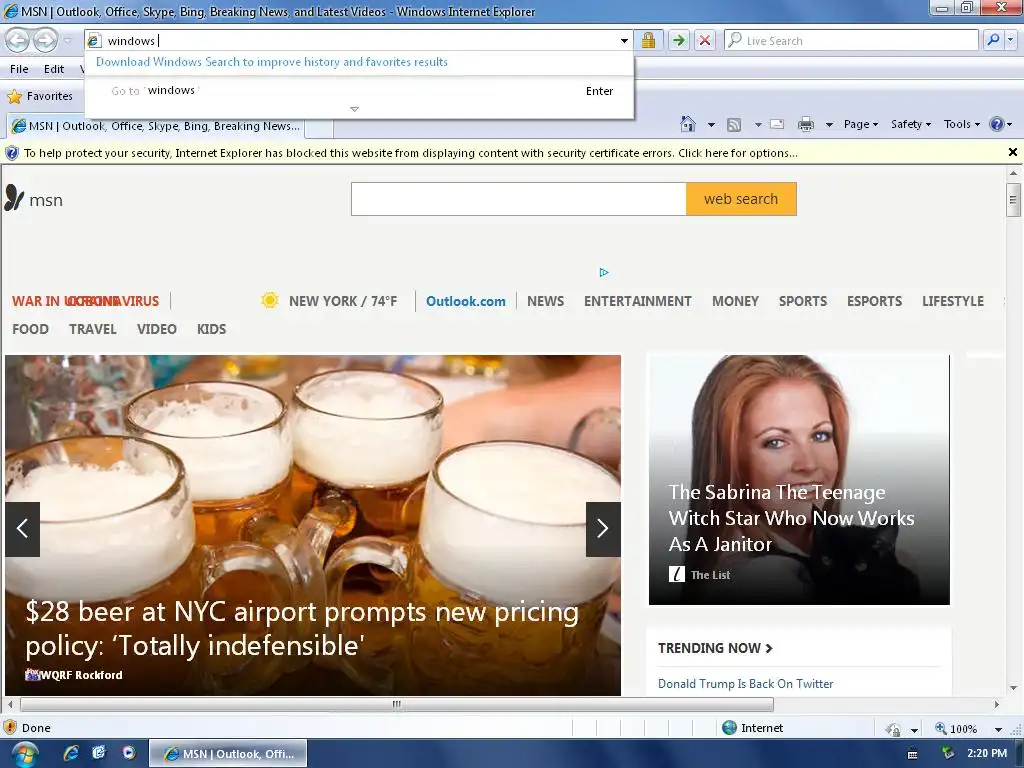1024x768 pixels.
Task: Open the VIDEO navigation link
Action: coord(157,329)
